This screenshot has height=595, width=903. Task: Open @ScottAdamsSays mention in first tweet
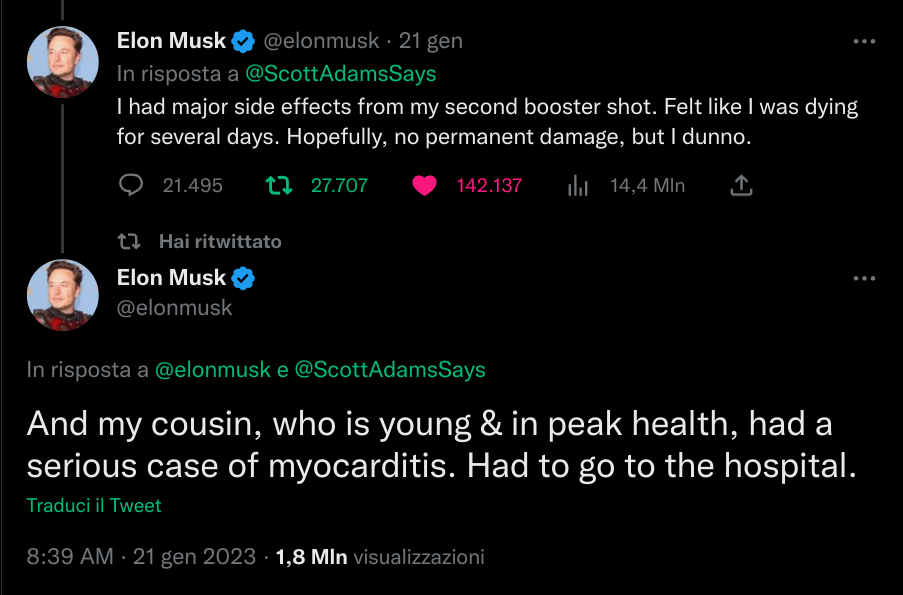(341, 73)
